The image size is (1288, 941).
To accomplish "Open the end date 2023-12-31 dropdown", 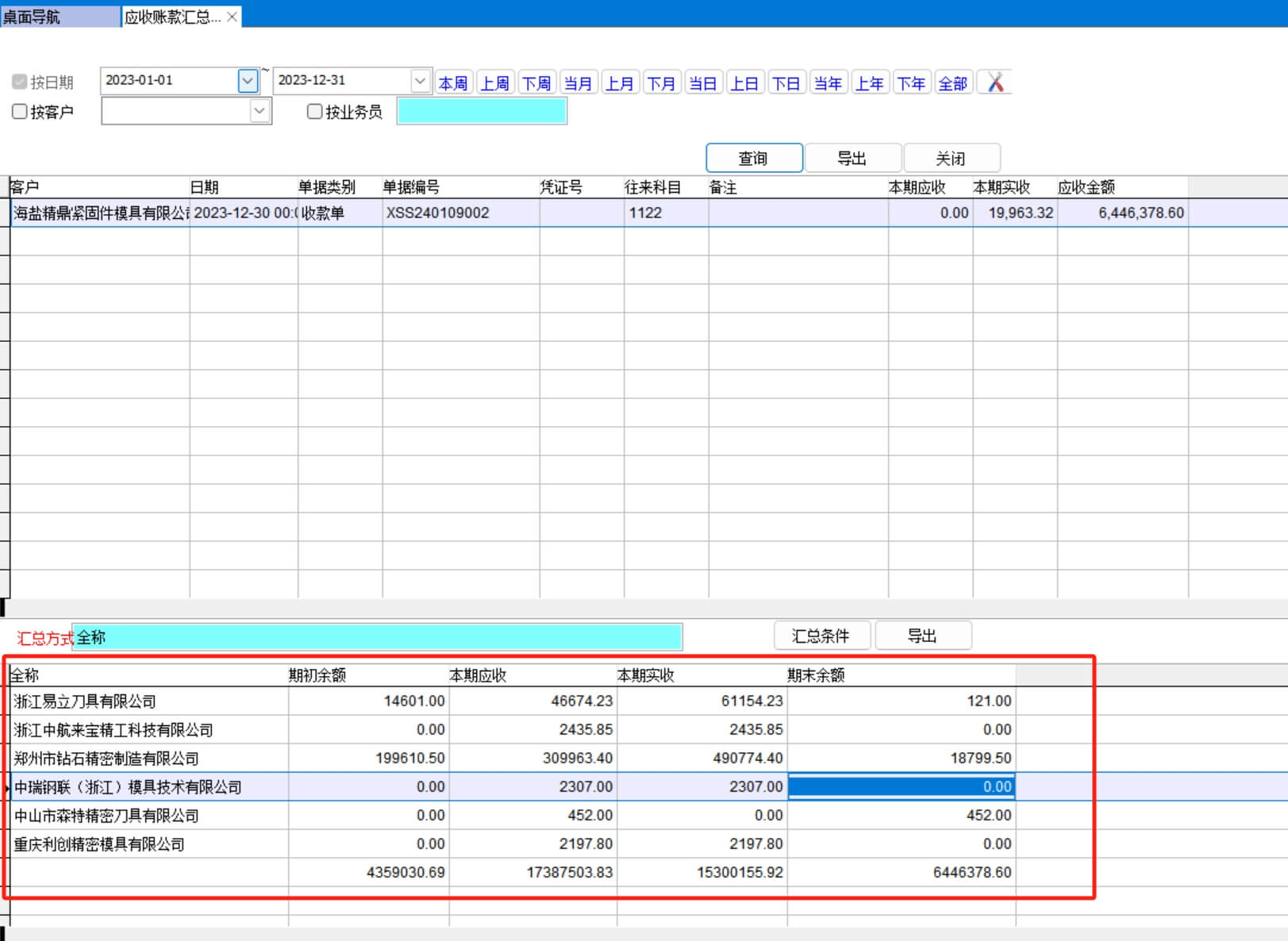I will pos(420,81).
